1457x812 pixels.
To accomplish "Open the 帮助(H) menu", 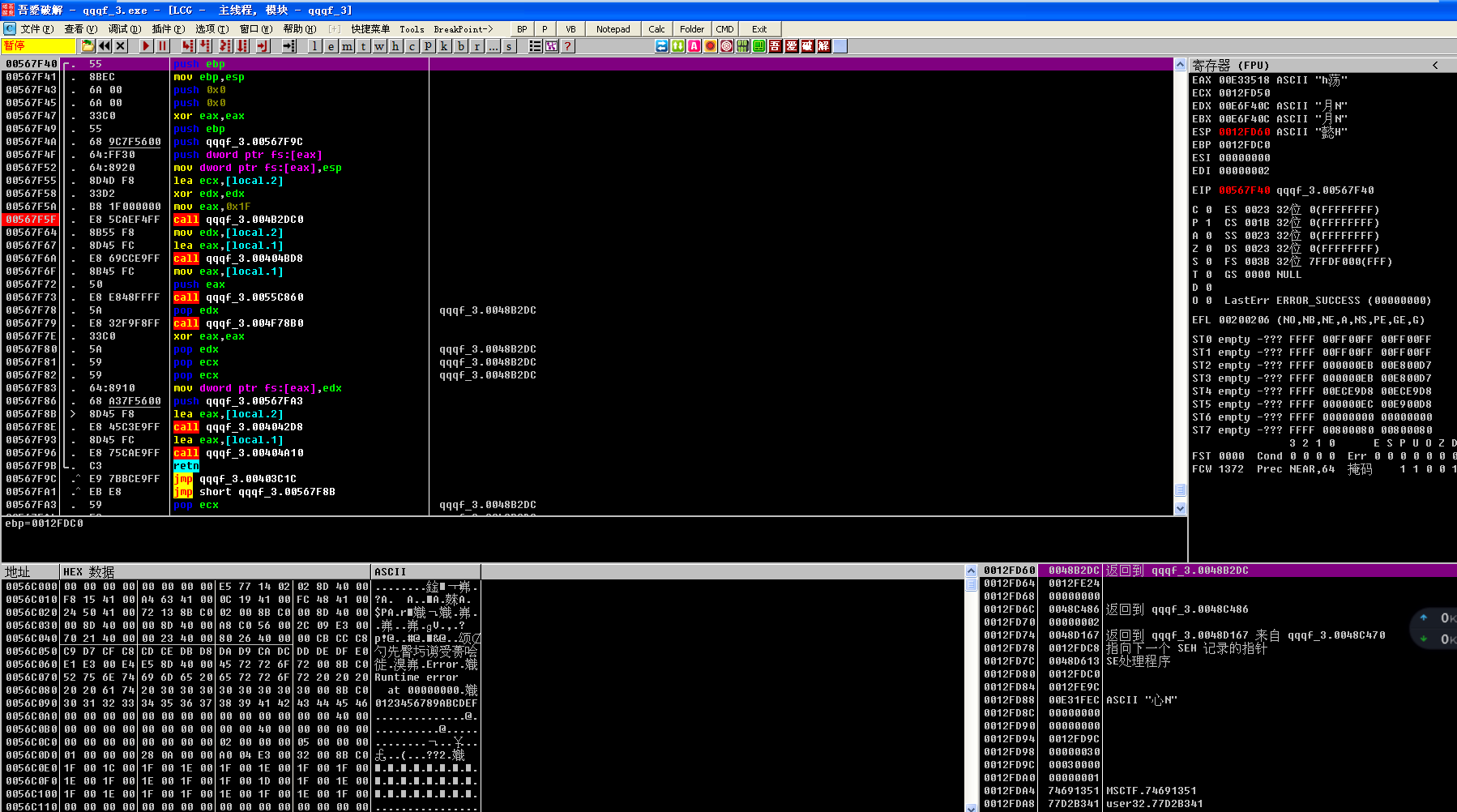I will tap(299, 29).
